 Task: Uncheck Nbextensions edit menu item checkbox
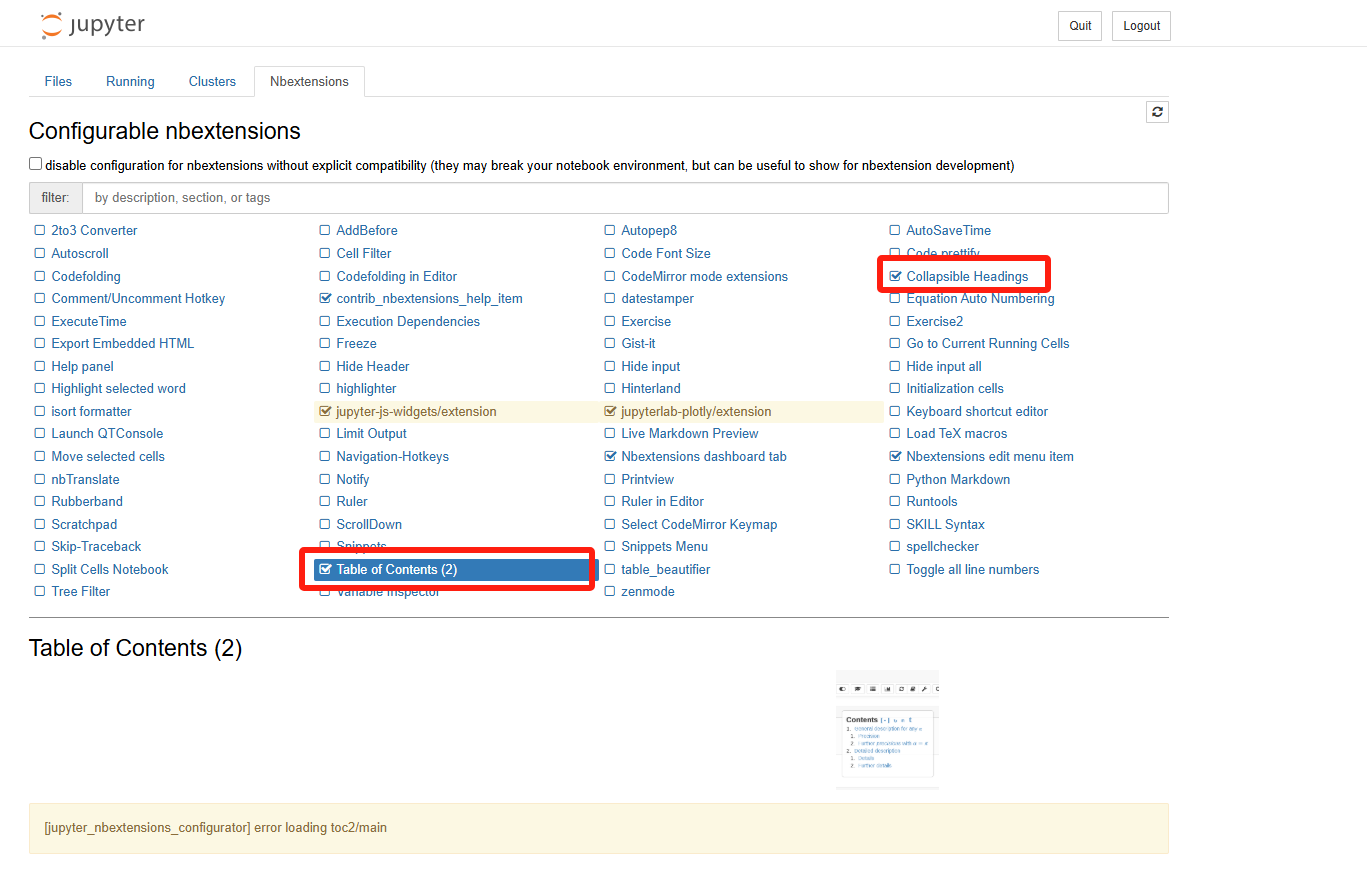click(x=895, y=456)
